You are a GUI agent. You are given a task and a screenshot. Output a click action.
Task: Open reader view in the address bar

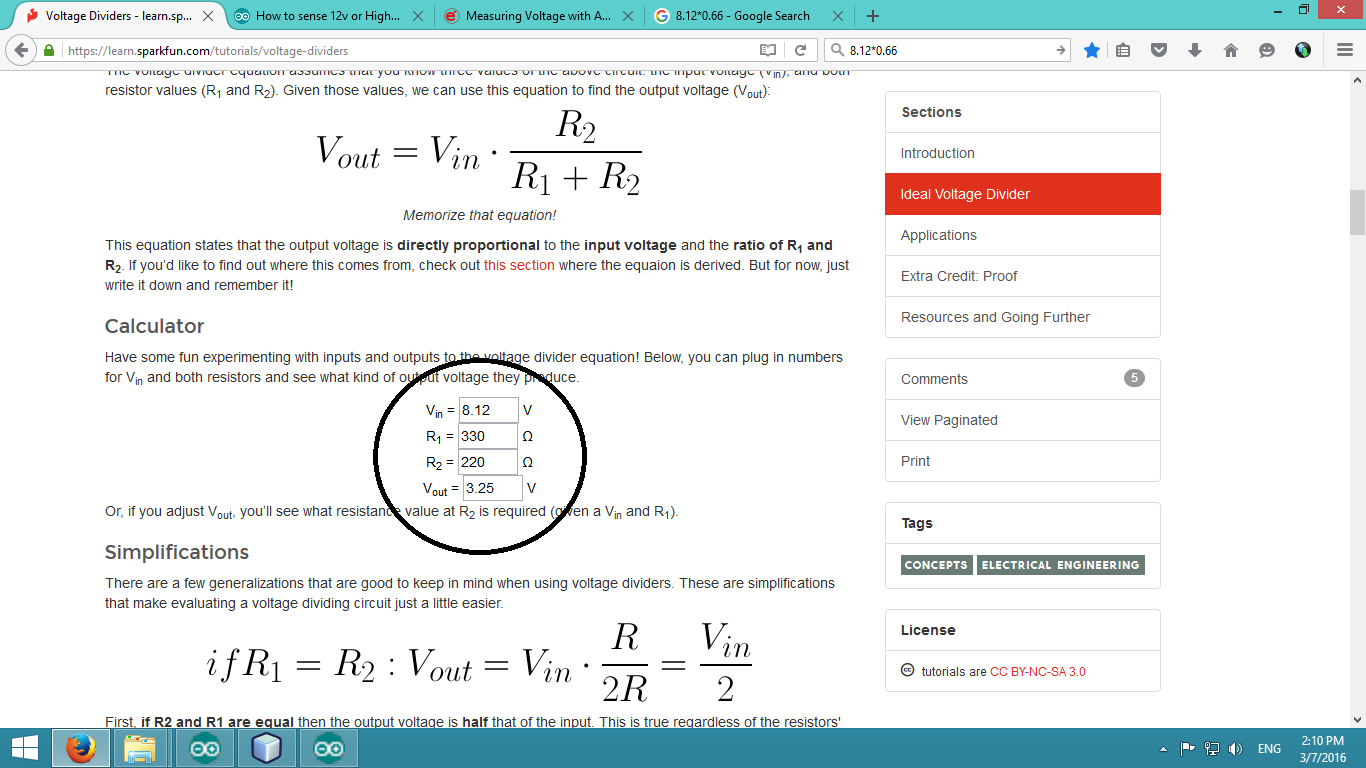click(768, 50)
